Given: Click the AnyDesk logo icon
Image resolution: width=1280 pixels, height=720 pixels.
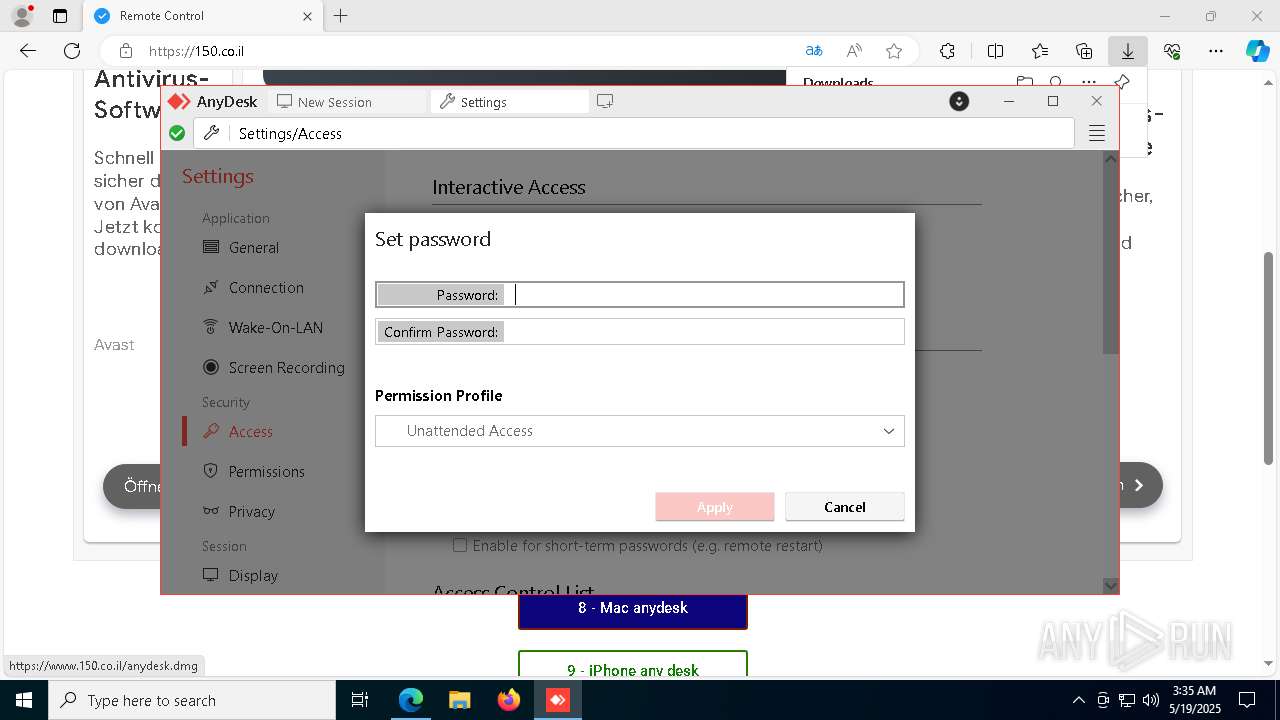Looking at the screenshot, I should [179, 102].
